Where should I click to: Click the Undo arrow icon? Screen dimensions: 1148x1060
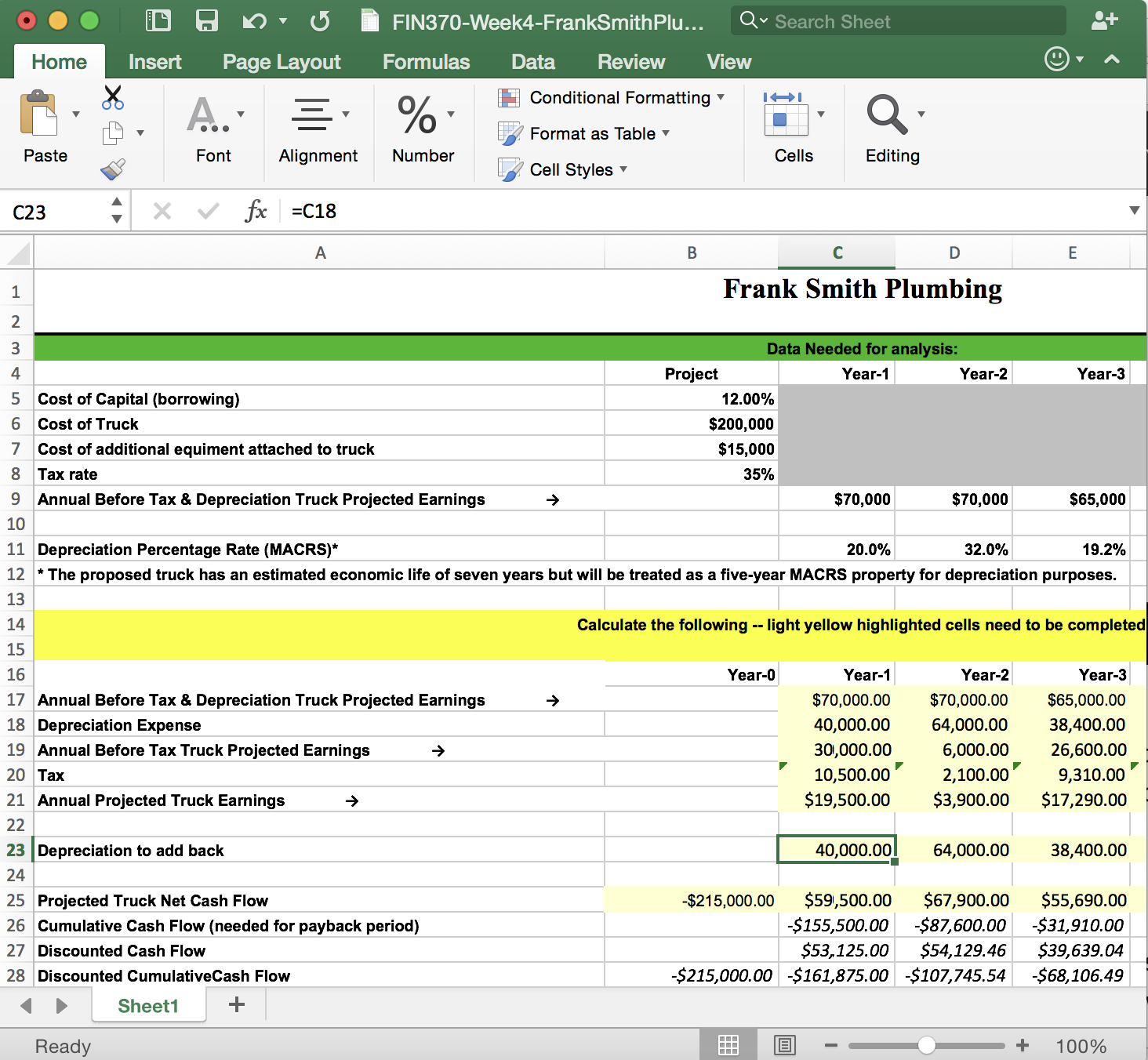254,21
